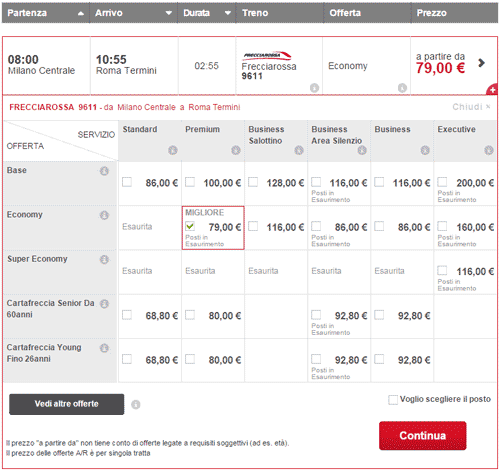Select Base Business Salottino 128,00 € checkbox
Screen dimensions: 500x471
point(253,182)
